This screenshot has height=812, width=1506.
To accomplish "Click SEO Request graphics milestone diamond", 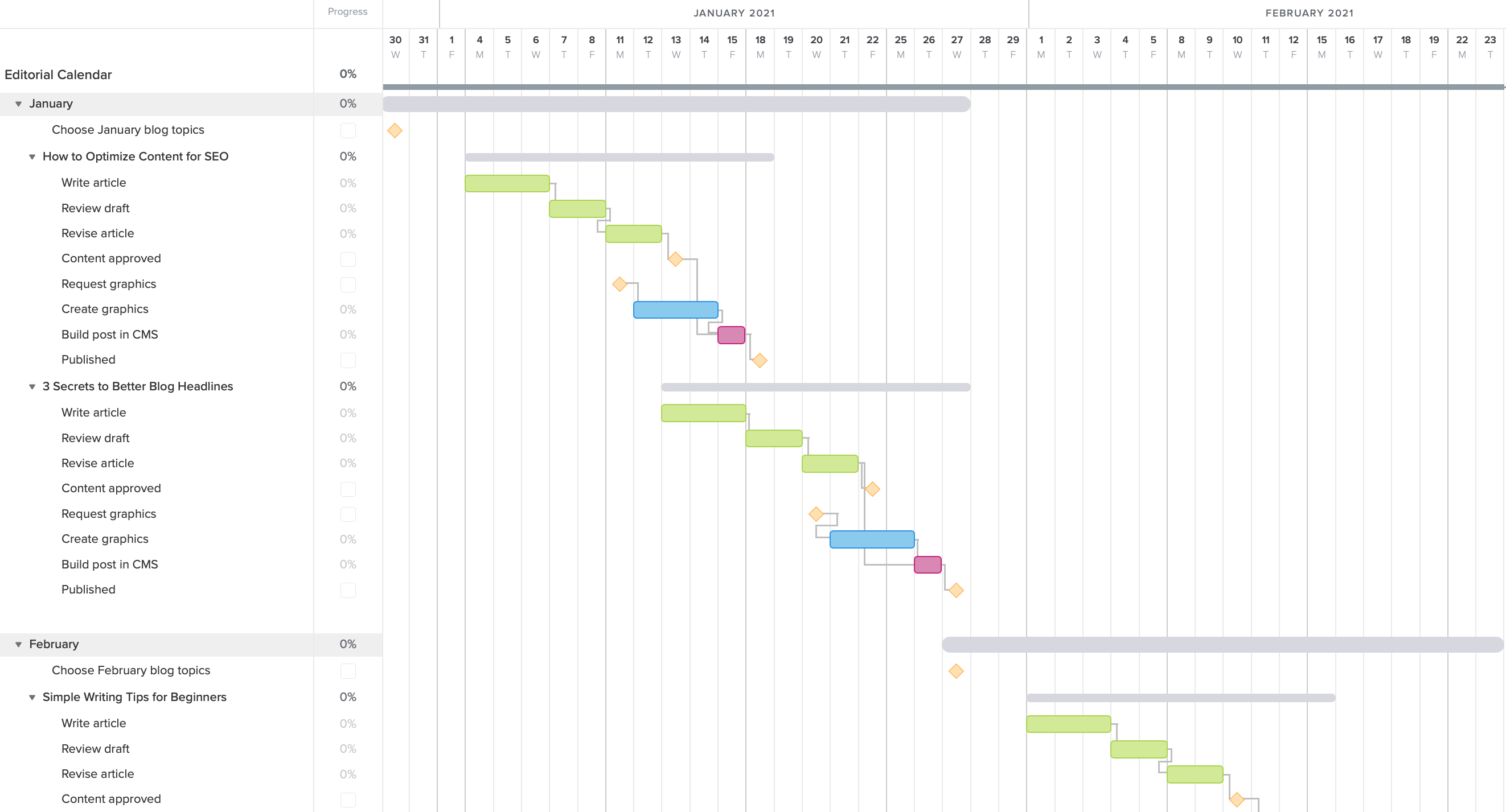I will tap(619, 285).
